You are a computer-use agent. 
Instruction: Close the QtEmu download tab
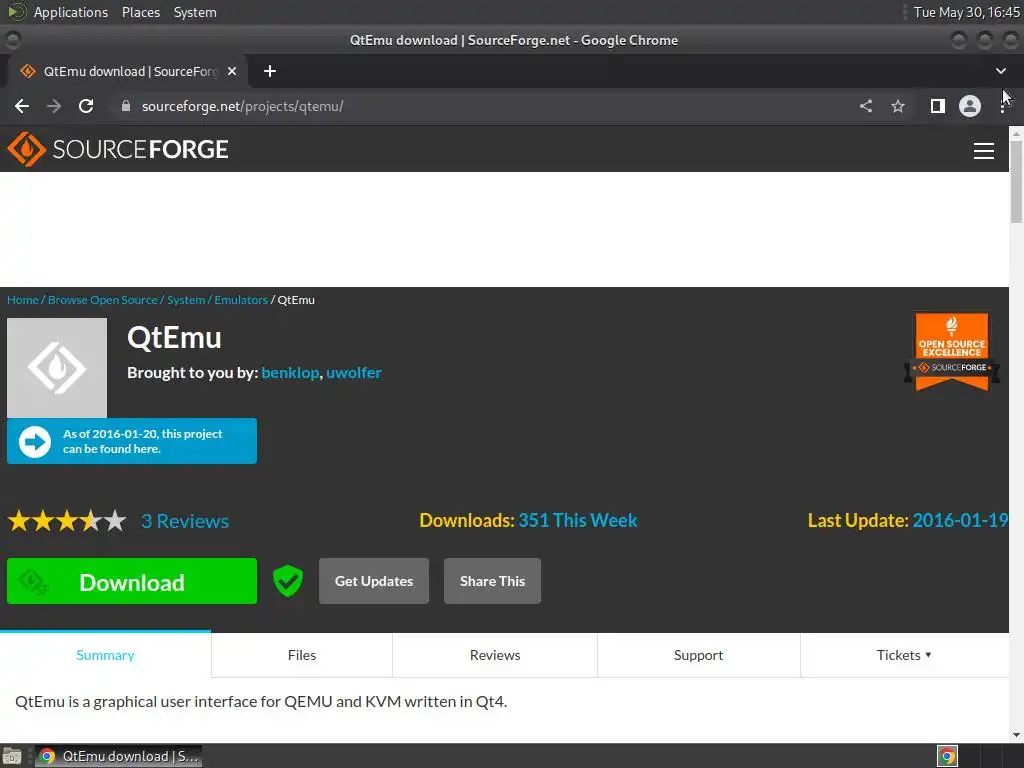[x=232, y=71]
